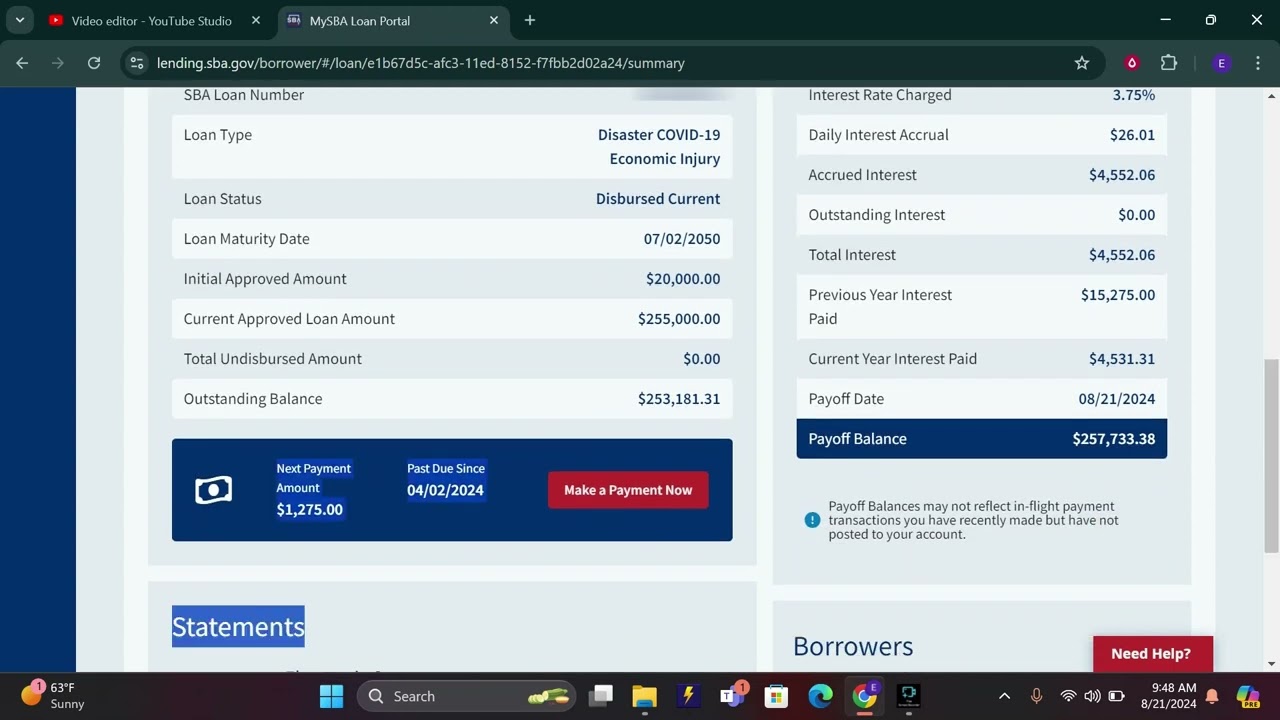Open Task View on the taskbar

(601, 696)
